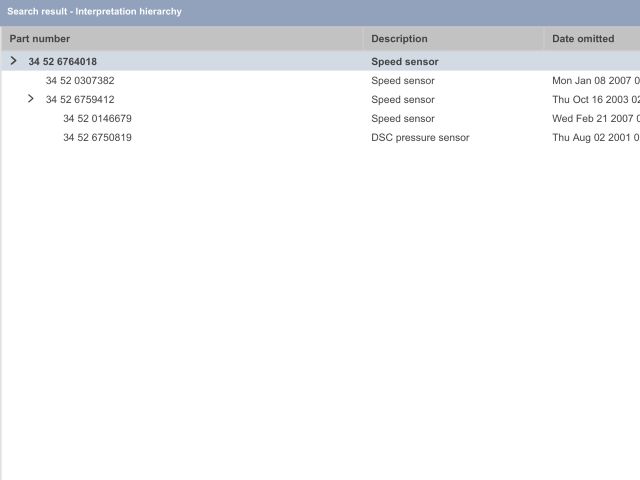Click Speed sensor description for 34 52 0146679

pyautogui.click(x=403, y=119)
